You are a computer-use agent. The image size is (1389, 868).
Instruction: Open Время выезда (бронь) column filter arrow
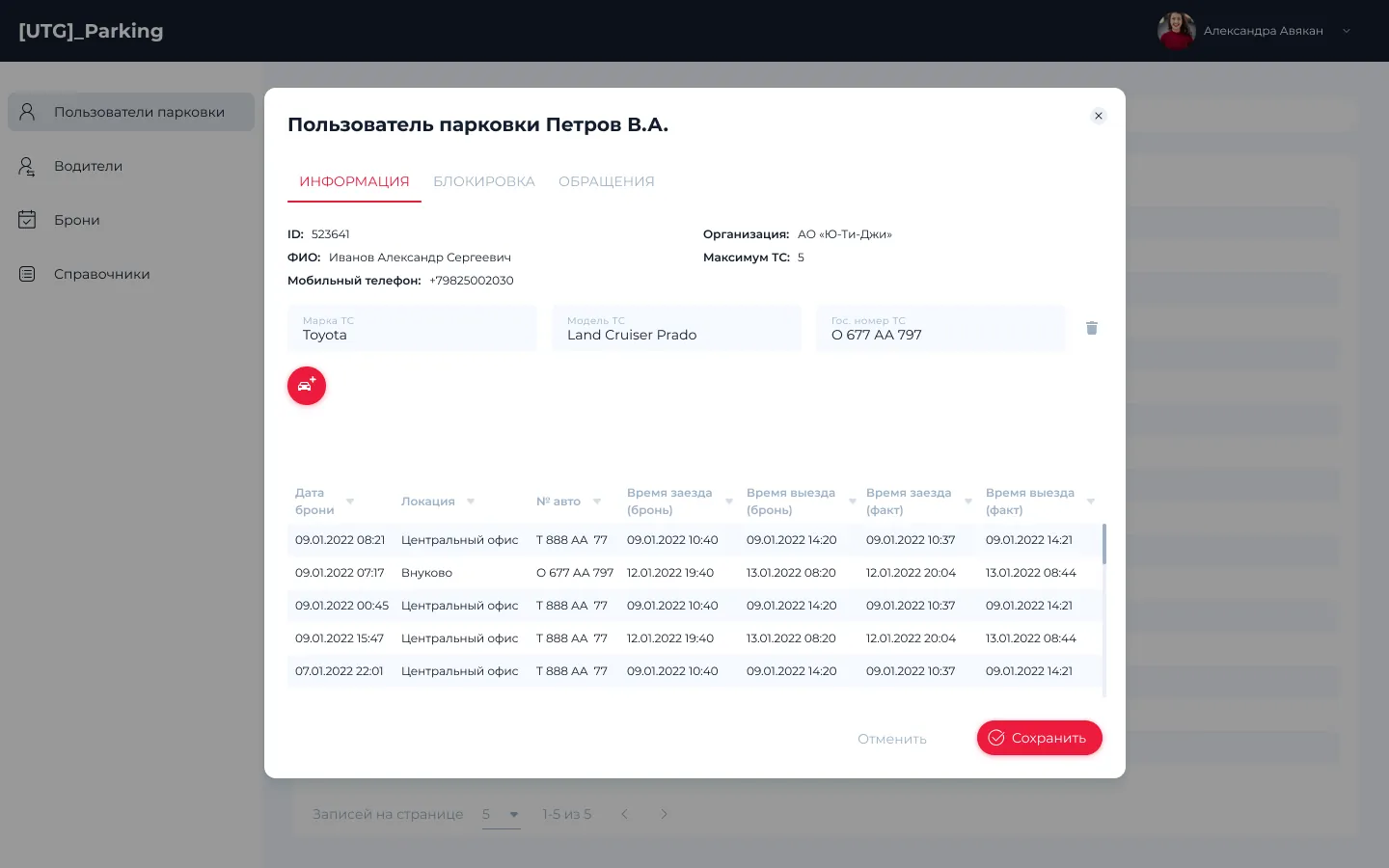(853, 502)
